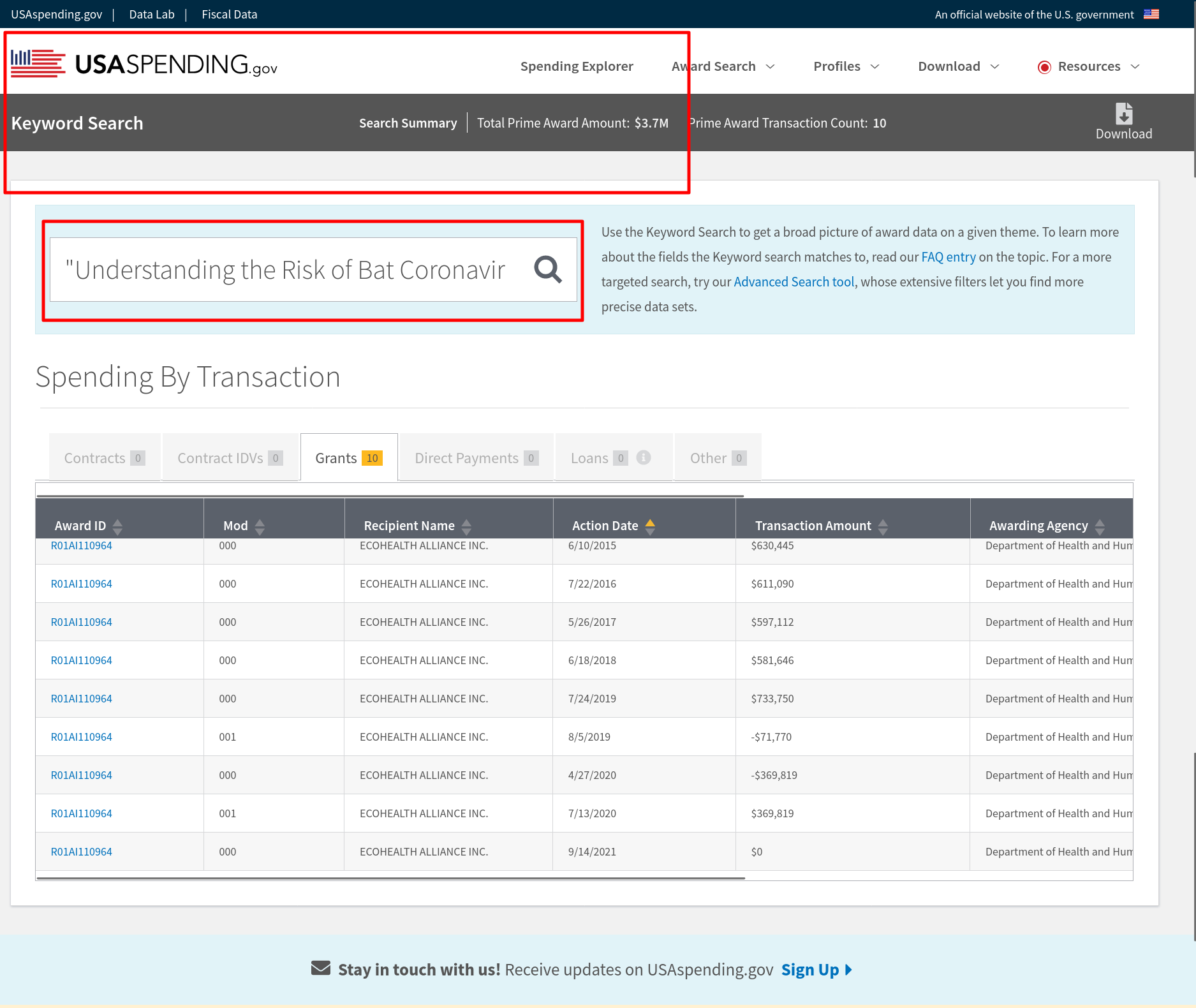Open award R01AI110964 dated 5/26/2017

click(x=81, y=621)
